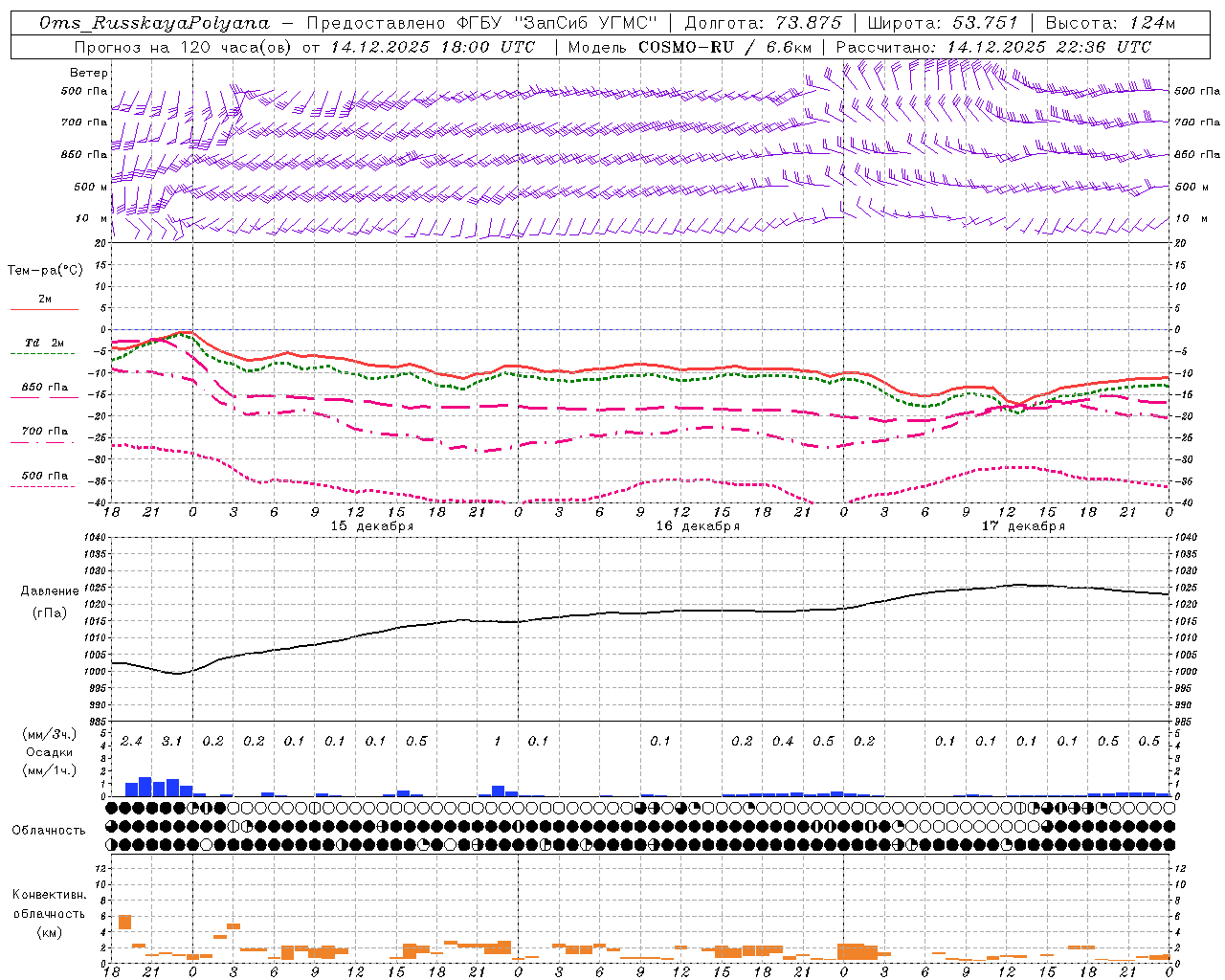Click the forecast start time 14.12.2025 18:00 UTC
1225x980 pixels.
433,47
